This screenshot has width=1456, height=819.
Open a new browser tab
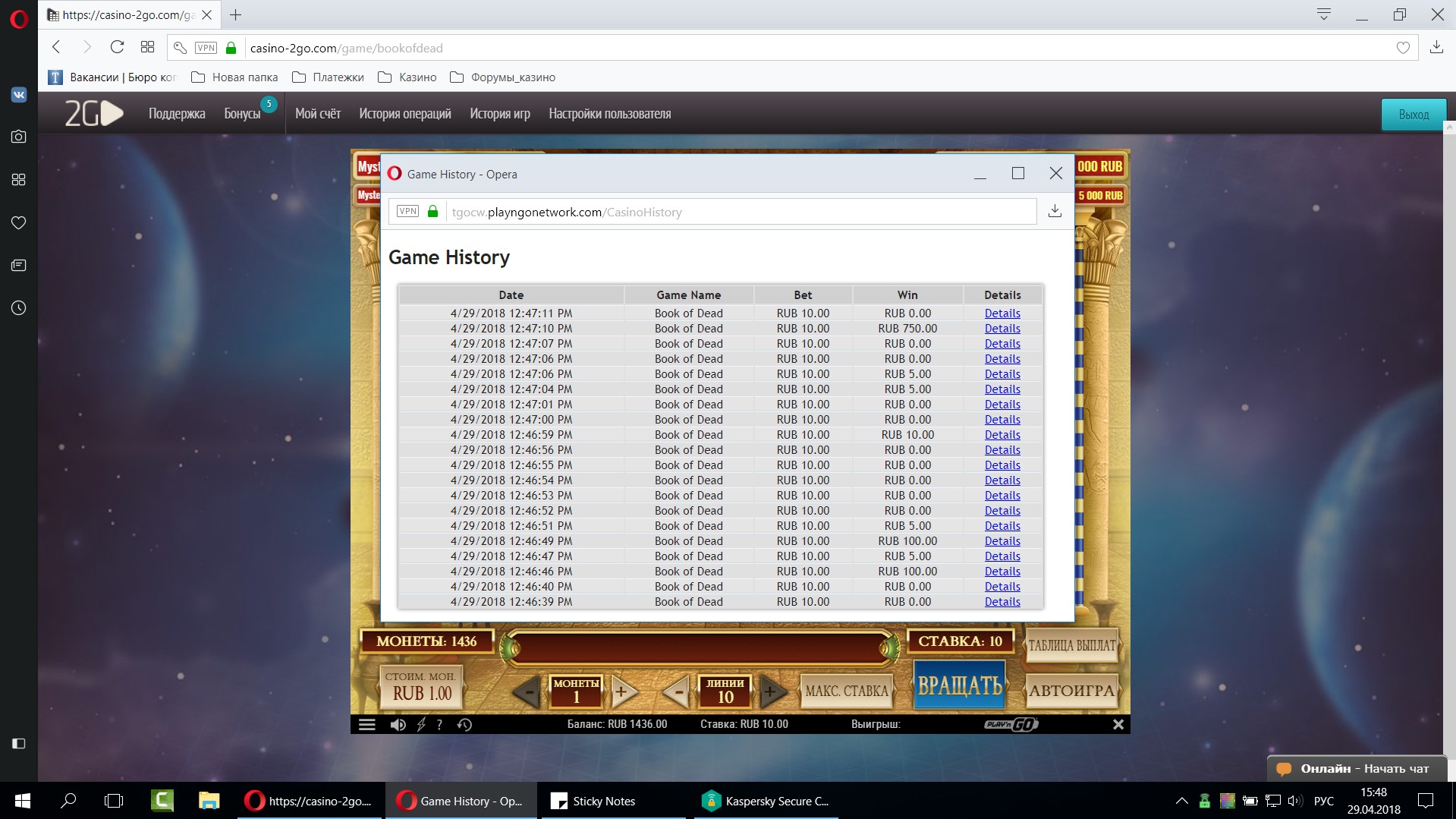click(x=236, y=14)
